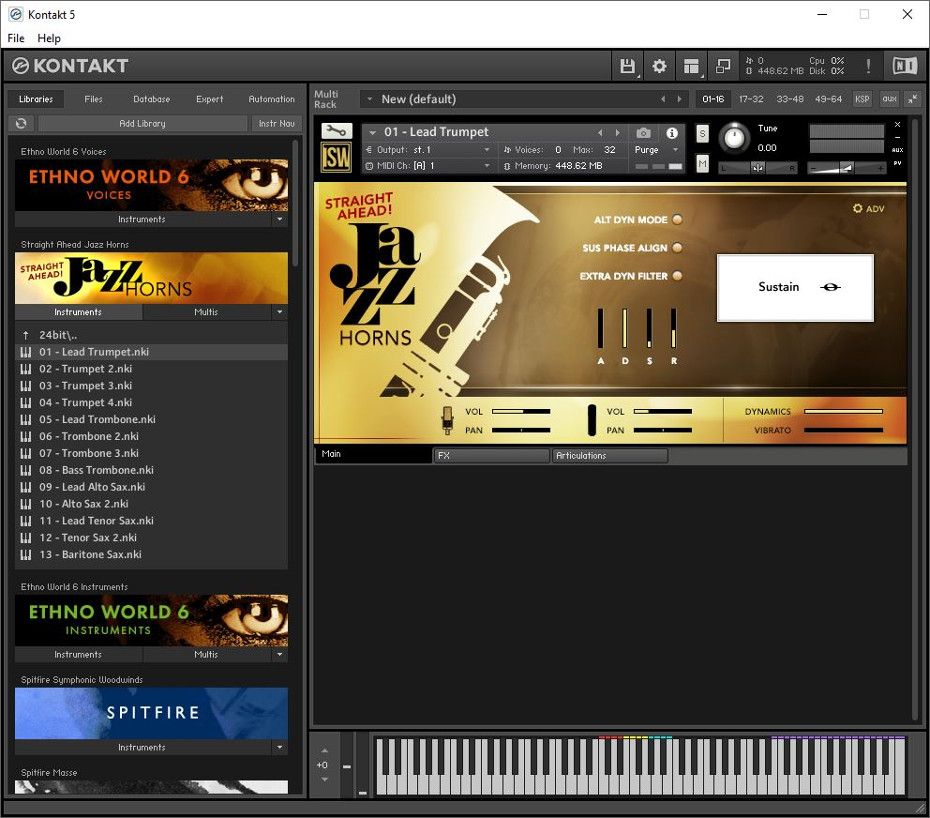Open the Help menu

(49, 38)
